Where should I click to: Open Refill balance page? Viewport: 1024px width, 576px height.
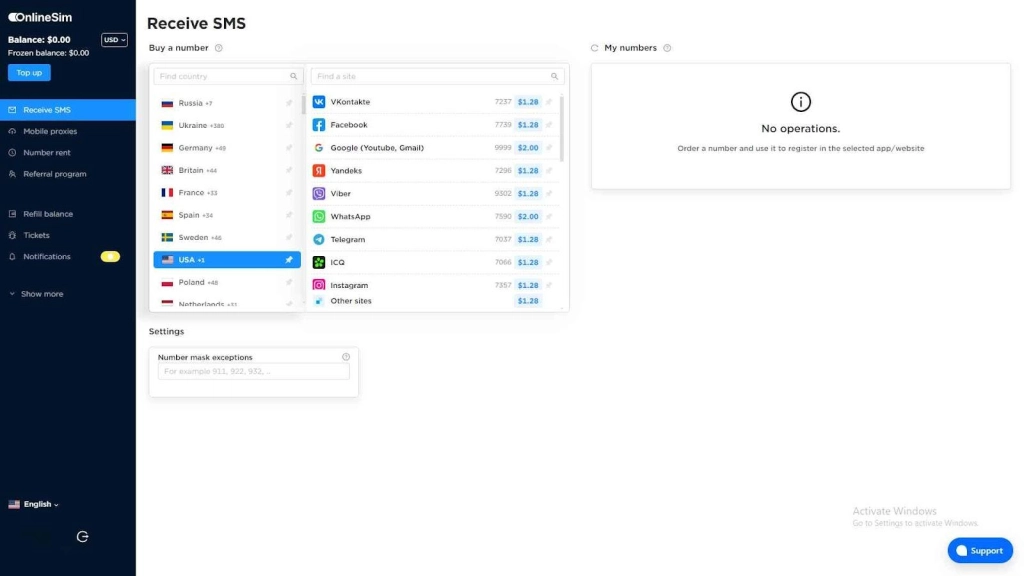click(x=48, y=214)
